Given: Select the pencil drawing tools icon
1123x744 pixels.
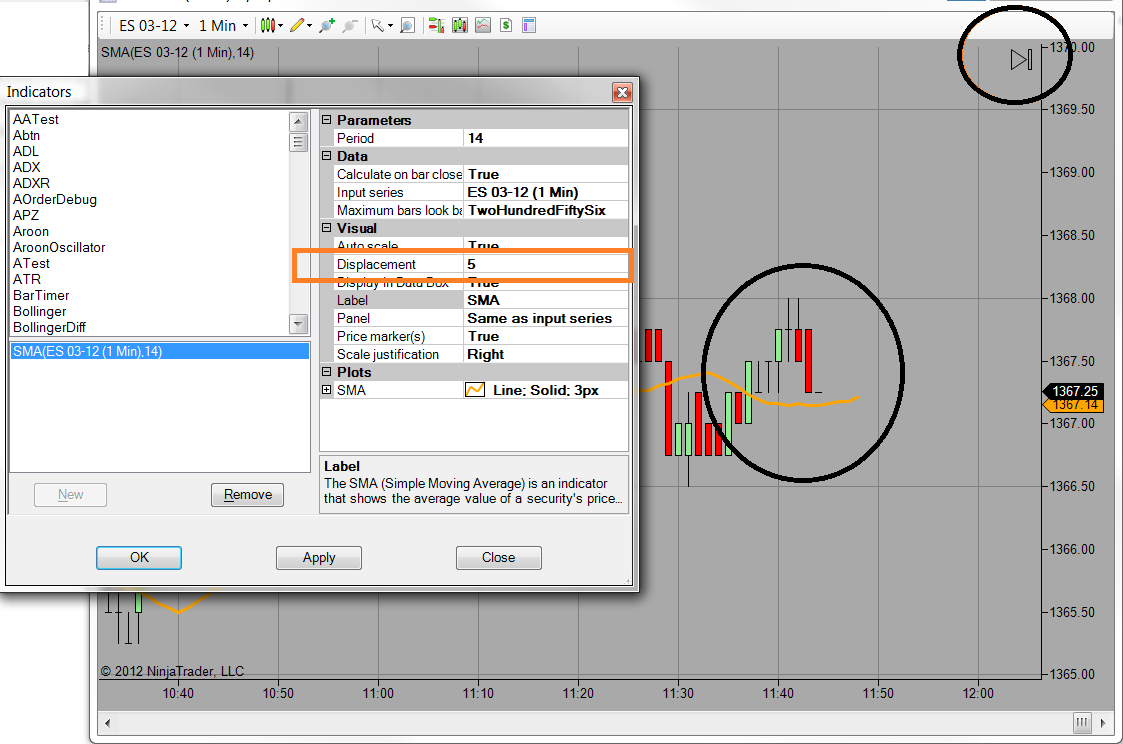Looking at the screenshot, I should click(x=297, y=26).
